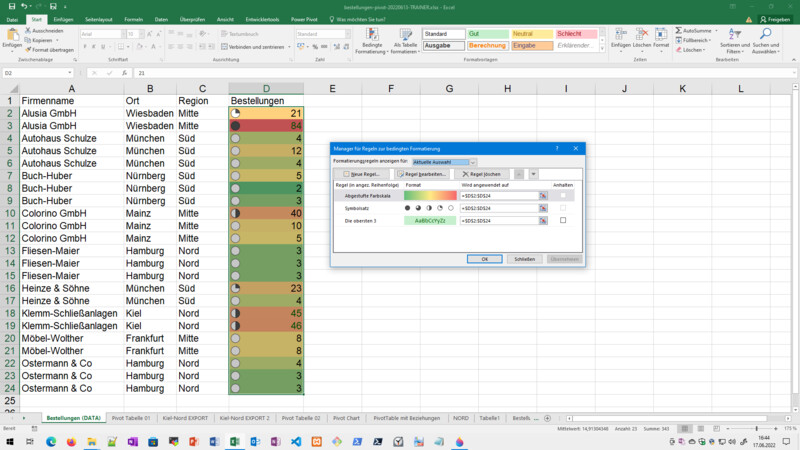Viewport: 800px width, 450px height.
Task: Click the zoom slider in status bar
Action: pyautogui.click(x=752, y=429)
